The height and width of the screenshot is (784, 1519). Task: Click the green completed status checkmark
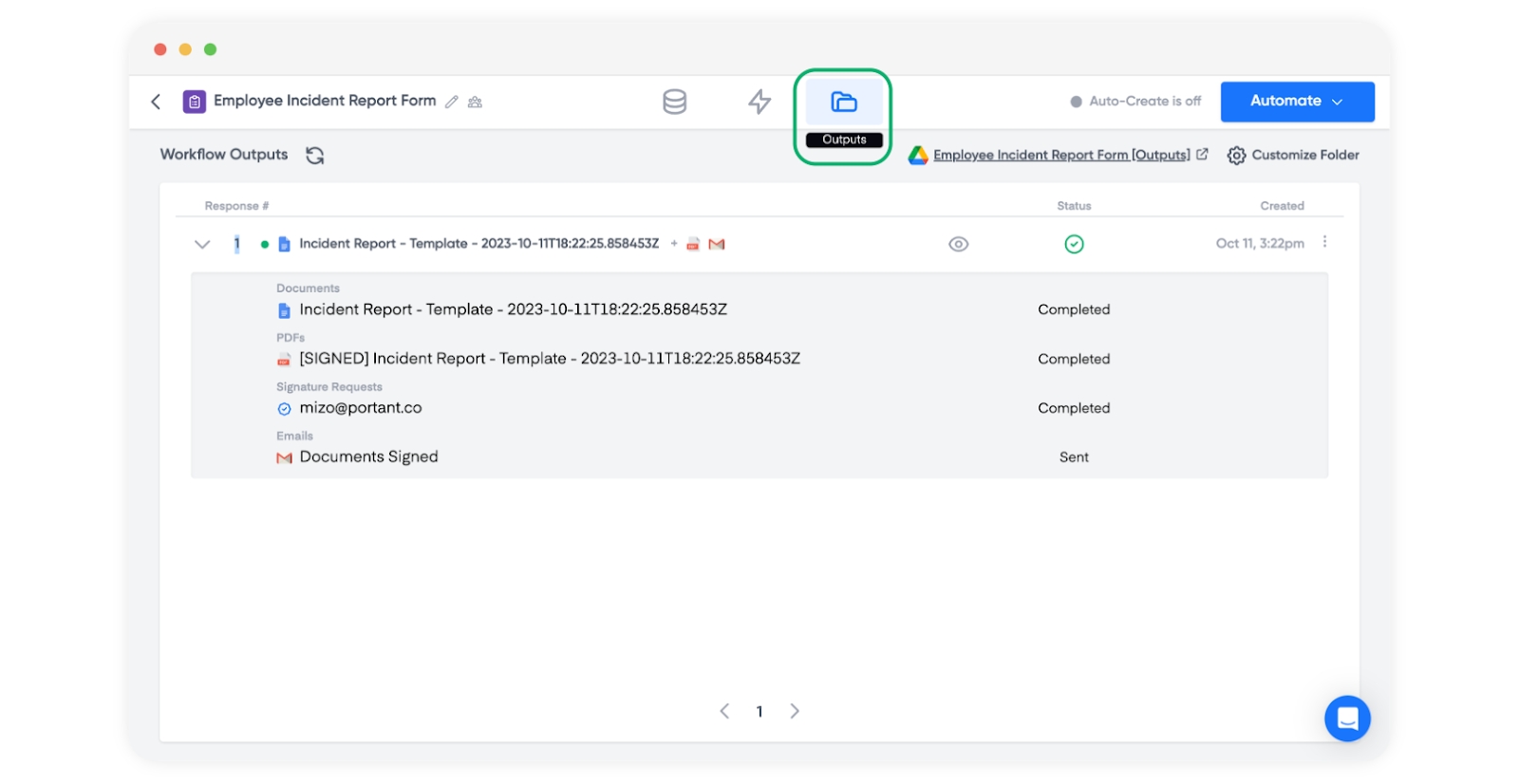(1074, 244)
